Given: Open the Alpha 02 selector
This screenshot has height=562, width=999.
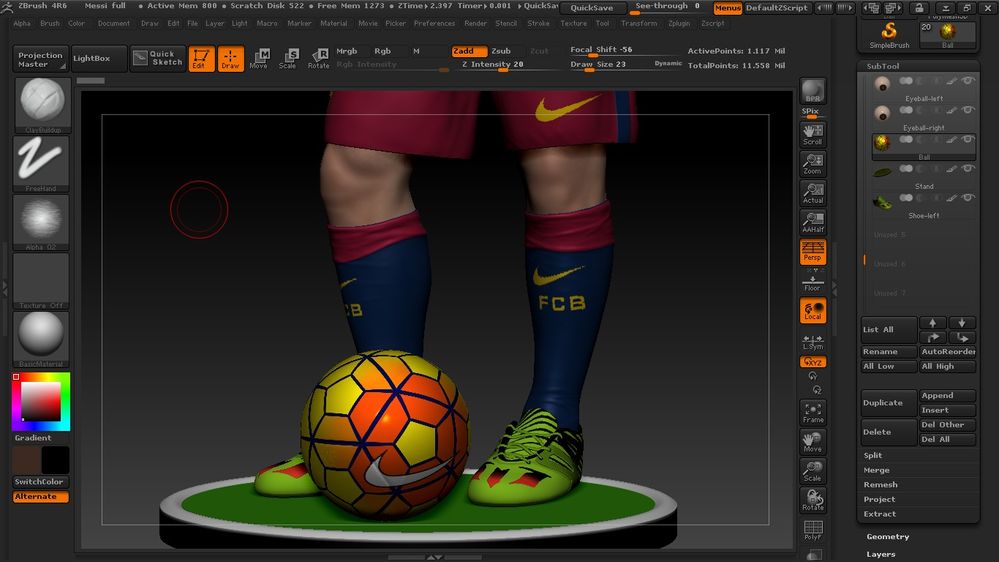Looking at the screenshot, I should pos(41,222).
